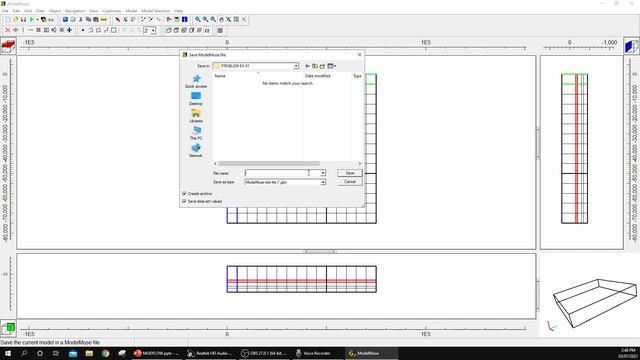640x360 pixels.
Task: Open the Grid menu
Action: [28, 11]
